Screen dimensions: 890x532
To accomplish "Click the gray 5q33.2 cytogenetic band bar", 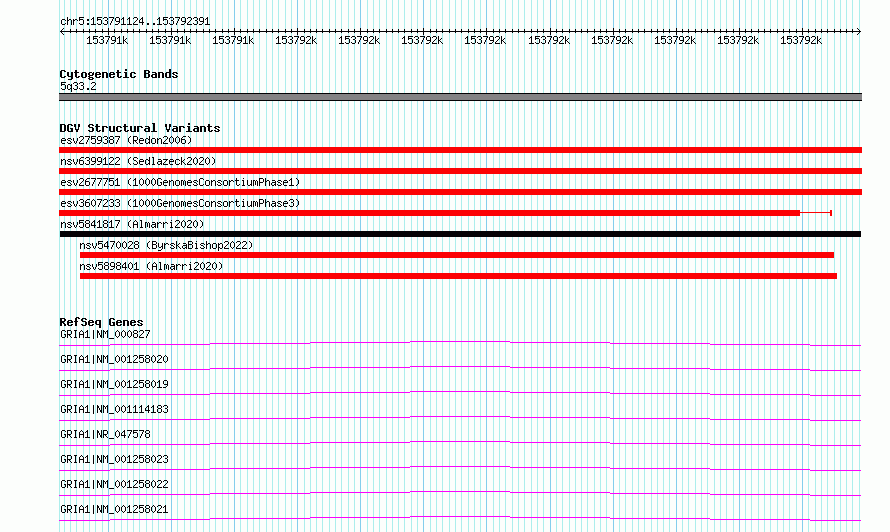I will click(460, 97).
